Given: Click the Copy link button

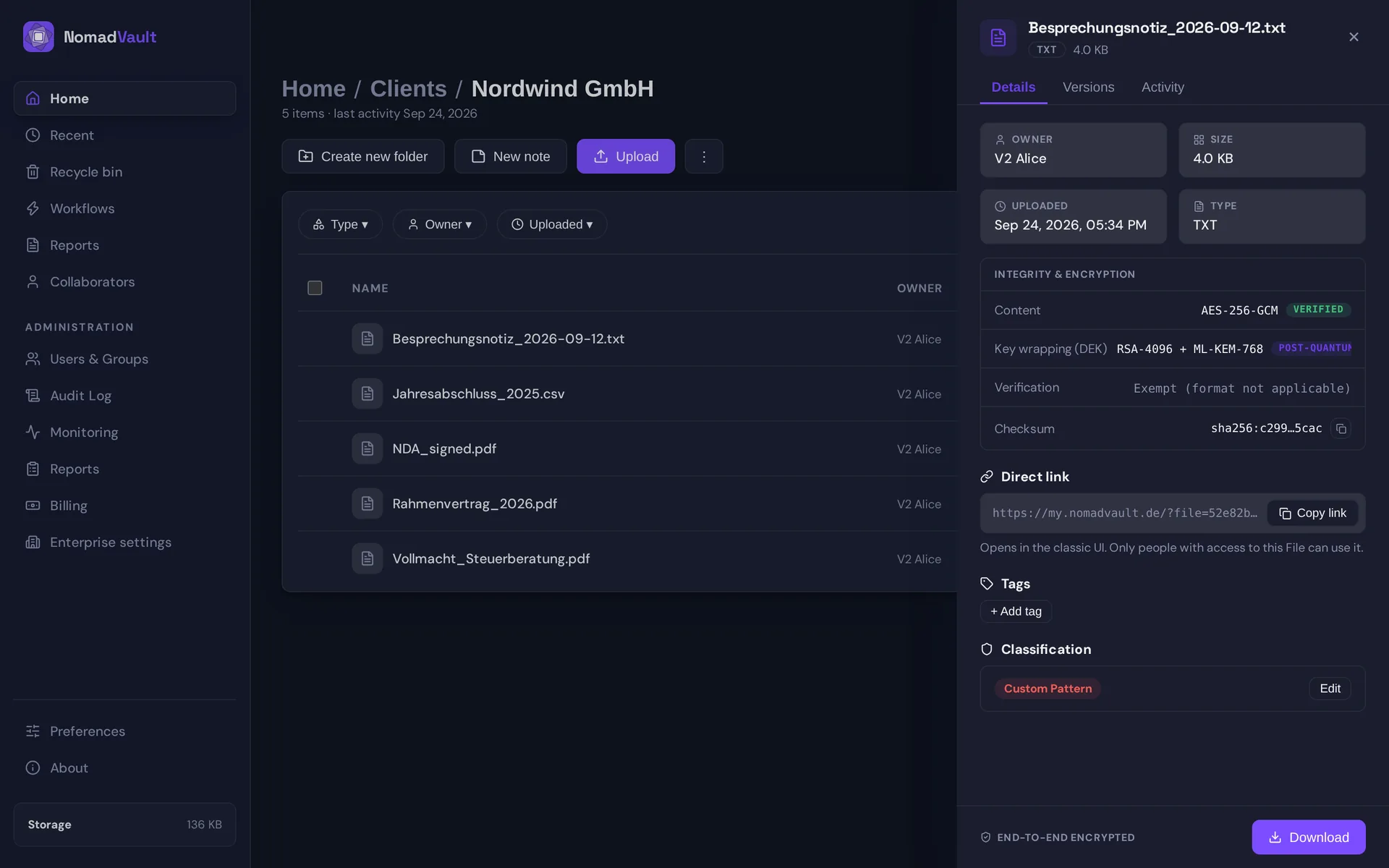Looking at the screenshot, I should pyautogui.click(x=1312, y=513).
